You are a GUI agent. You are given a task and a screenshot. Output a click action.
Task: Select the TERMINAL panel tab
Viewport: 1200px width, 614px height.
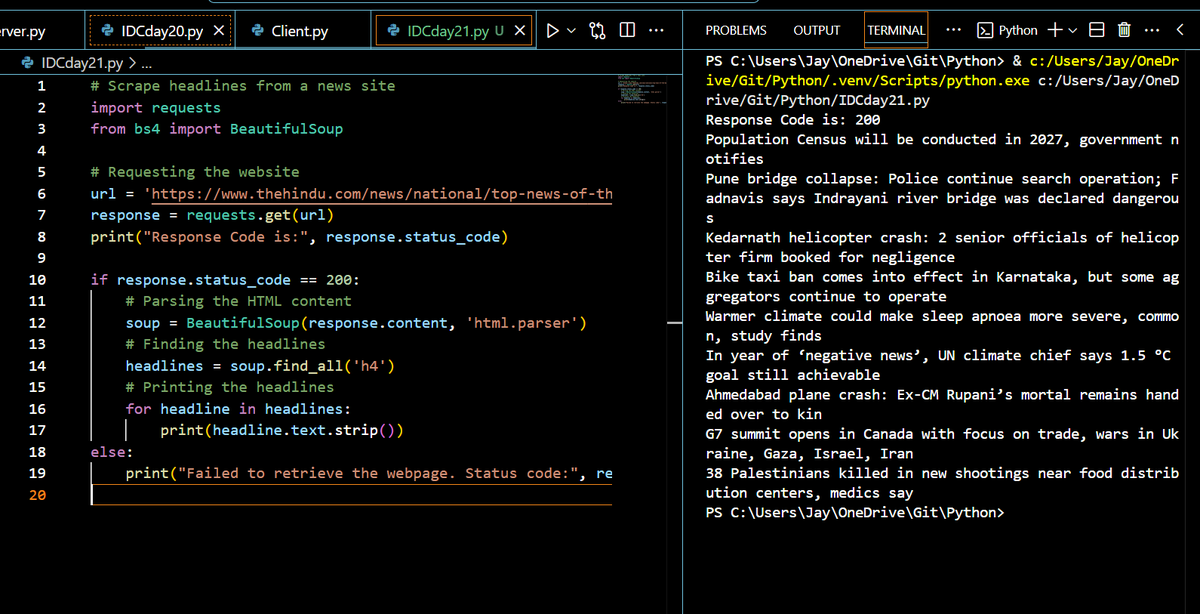(x=896, y=31)
